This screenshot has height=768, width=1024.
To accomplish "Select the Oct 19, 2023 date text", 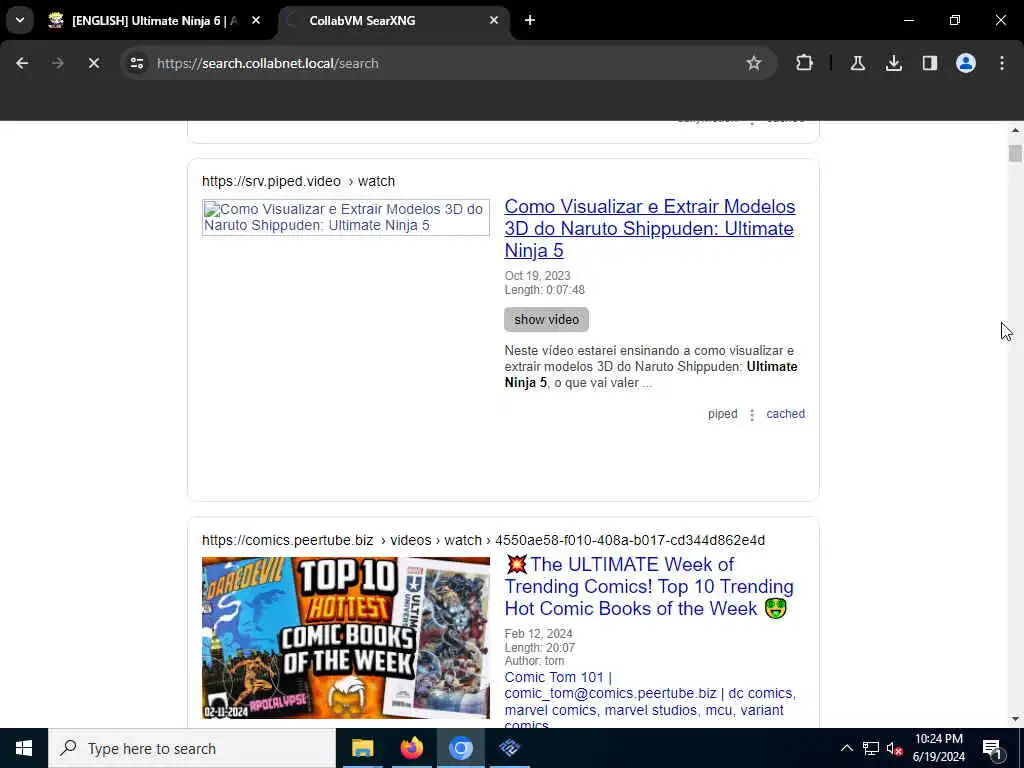I will click(537, 276).
